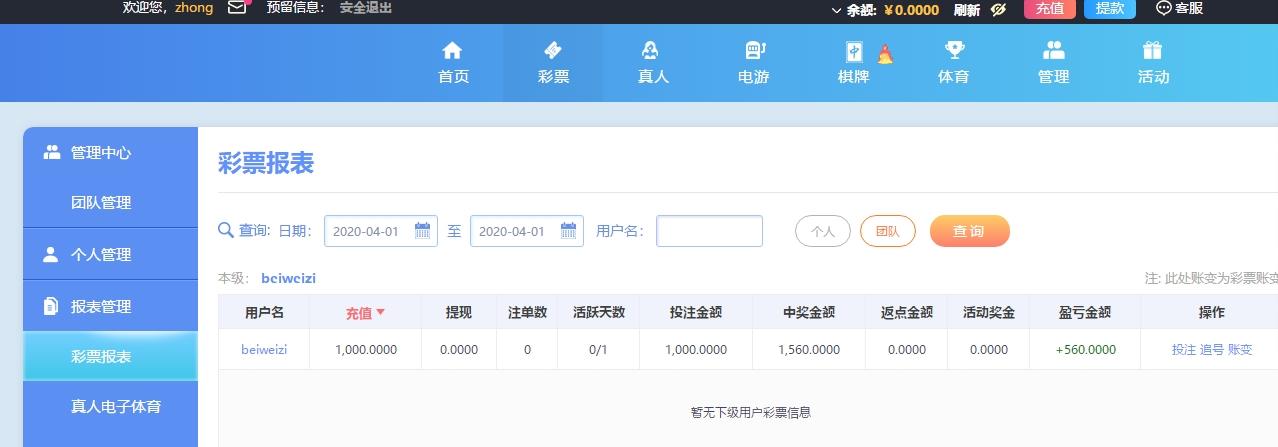Click 用户名 column header
The height and width of the screenshot is (447, 1278).
tap(264, 312)
